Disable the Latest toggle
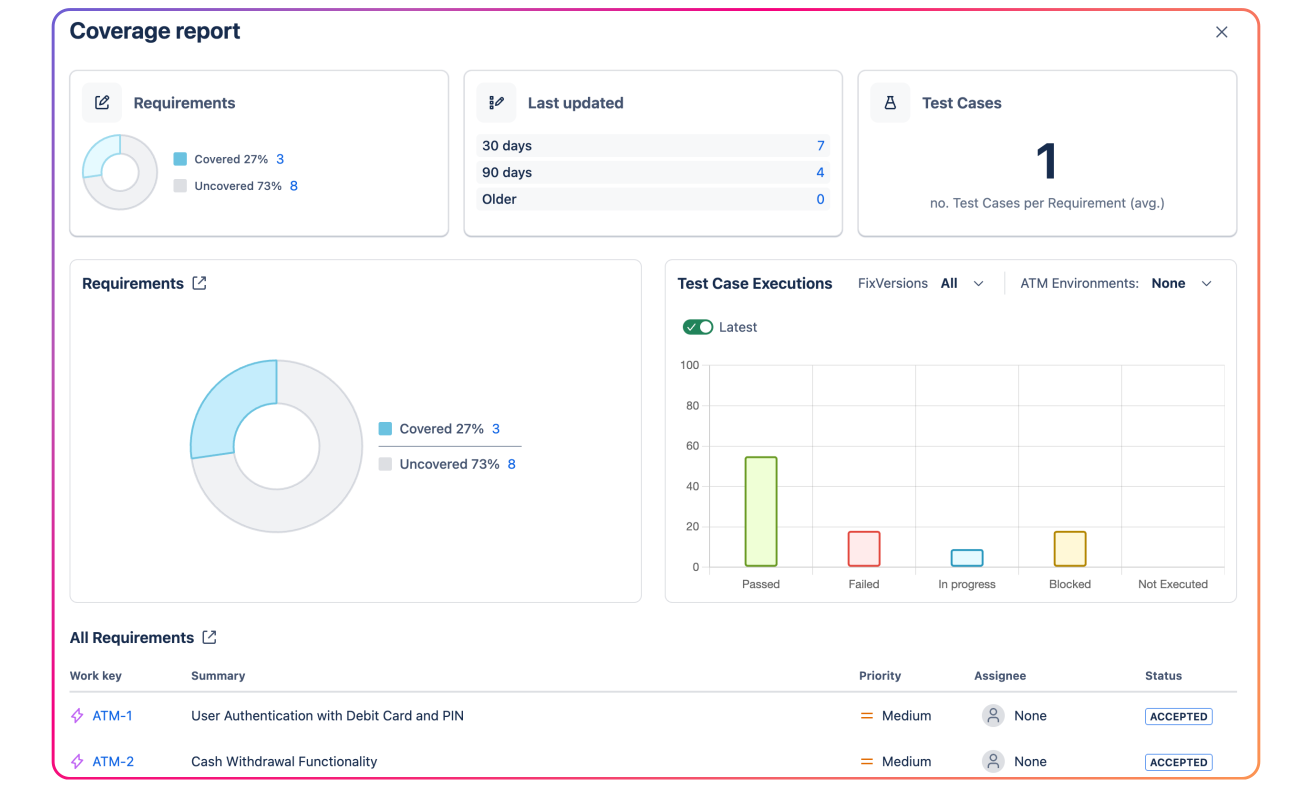 pyautogui.click(x=697, y=326)
